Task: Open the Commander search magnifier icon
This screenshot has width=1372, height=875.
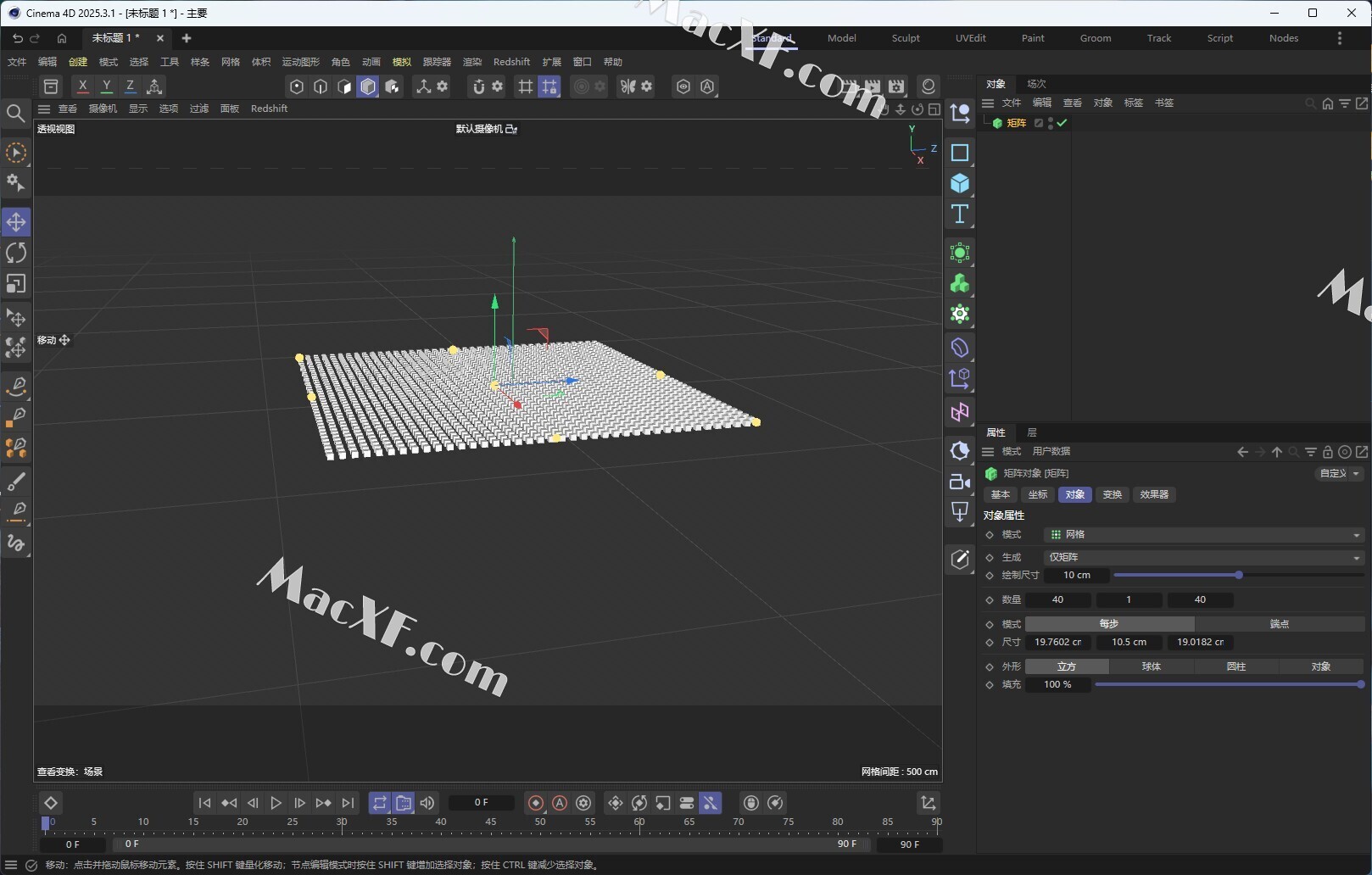Action: [x=15, y=113]
